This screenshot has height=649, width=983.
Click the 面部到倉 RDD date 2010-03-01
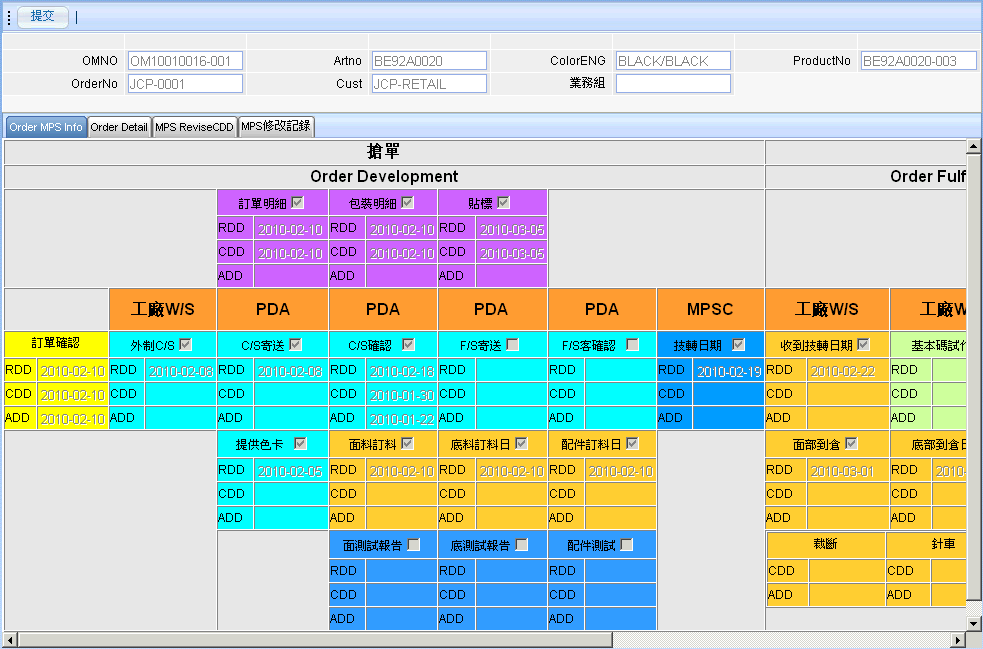coord(848,471)
